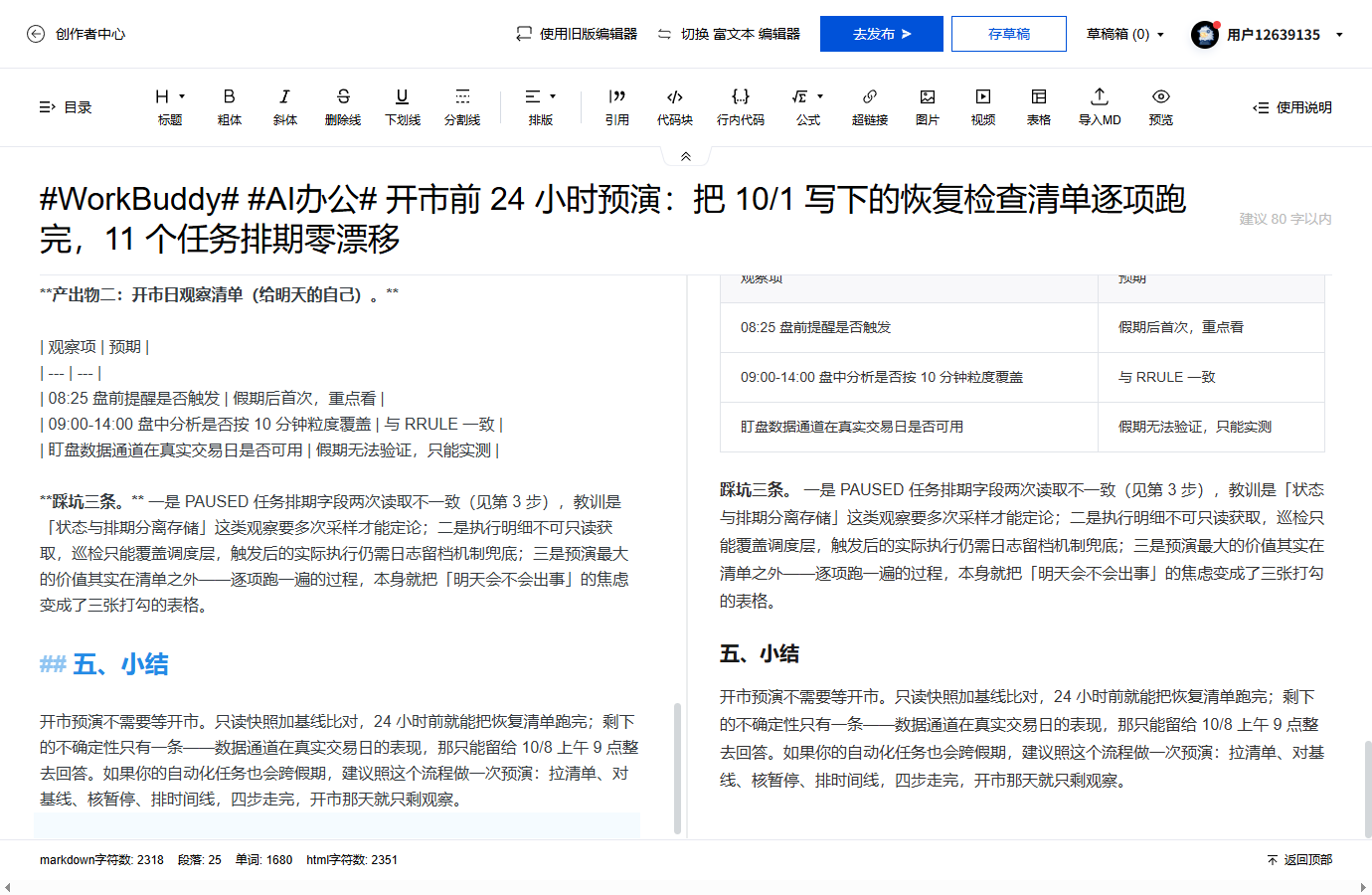The width and height of the screenshot is (1372, 895).
Task: Insert a 超链接 hyperlink
Action: click(x=870, y=107)
